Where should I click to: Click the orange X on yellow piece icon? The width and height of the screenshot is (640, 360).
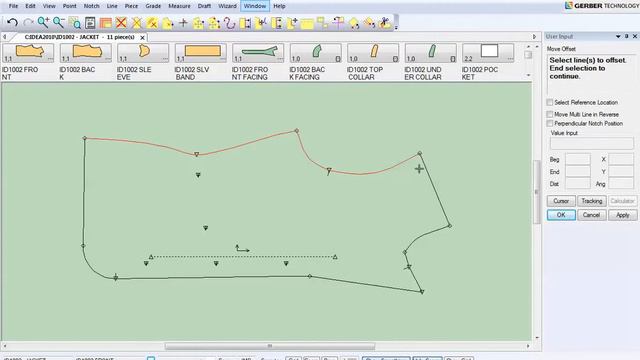click(x=136, y=23)
